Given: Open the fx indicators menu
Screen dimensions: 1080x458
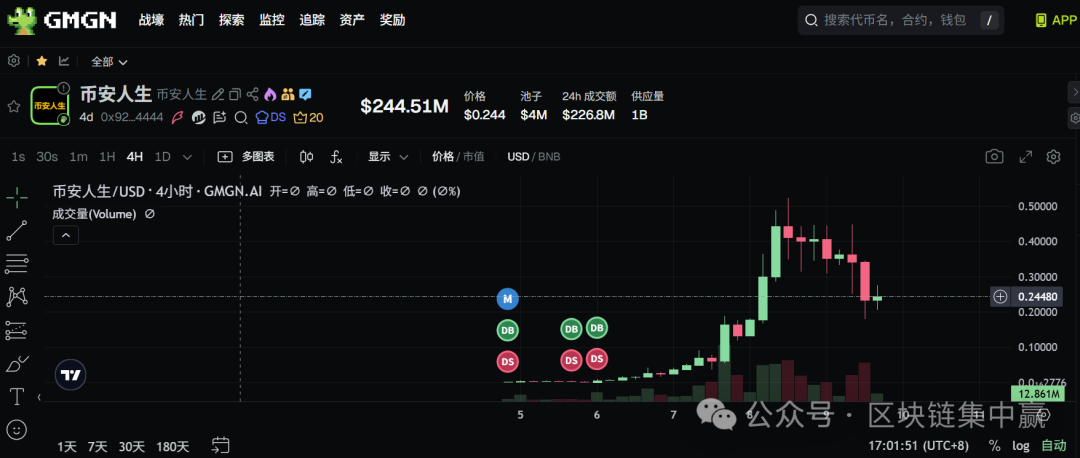Looking at the screenshot, I should coord(336,157).
